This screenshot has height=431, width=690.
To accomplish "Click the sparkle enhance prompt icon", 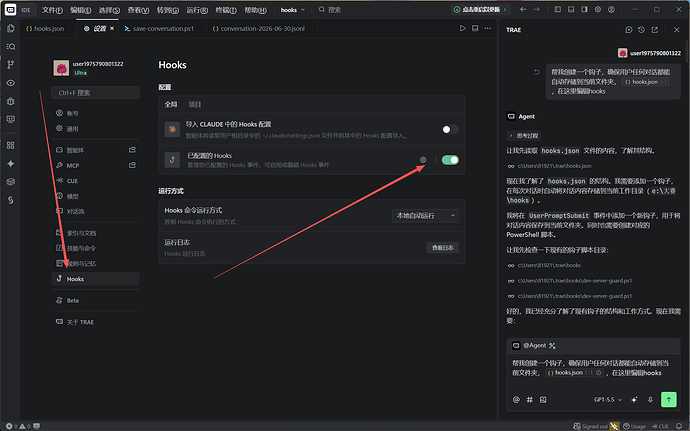I will pyautogui.click(x=634, y=400).
